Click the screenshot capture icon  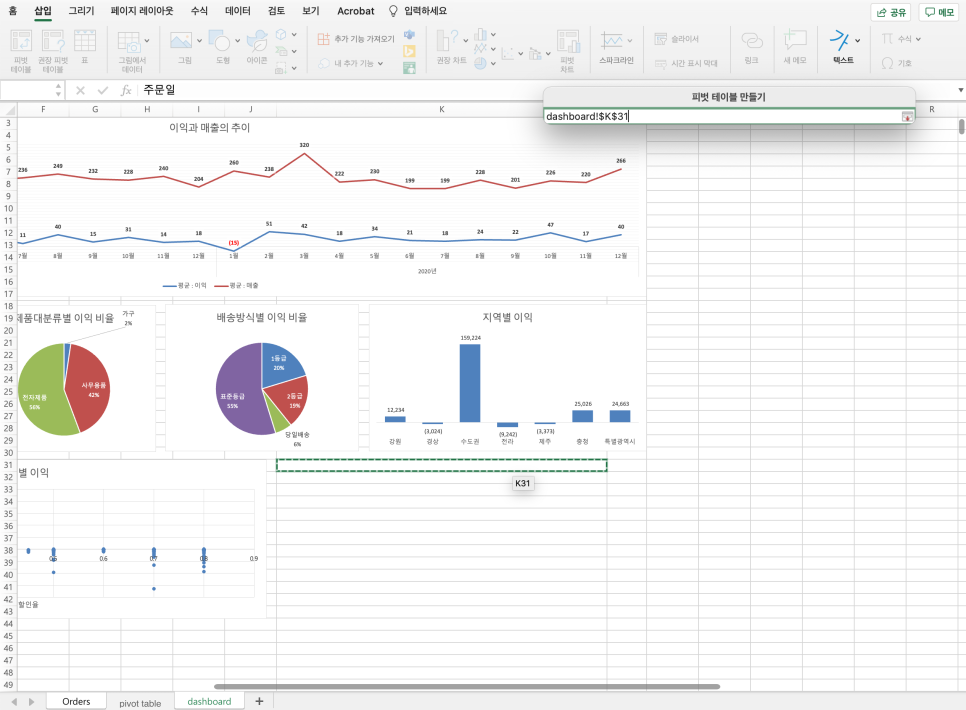281,68
